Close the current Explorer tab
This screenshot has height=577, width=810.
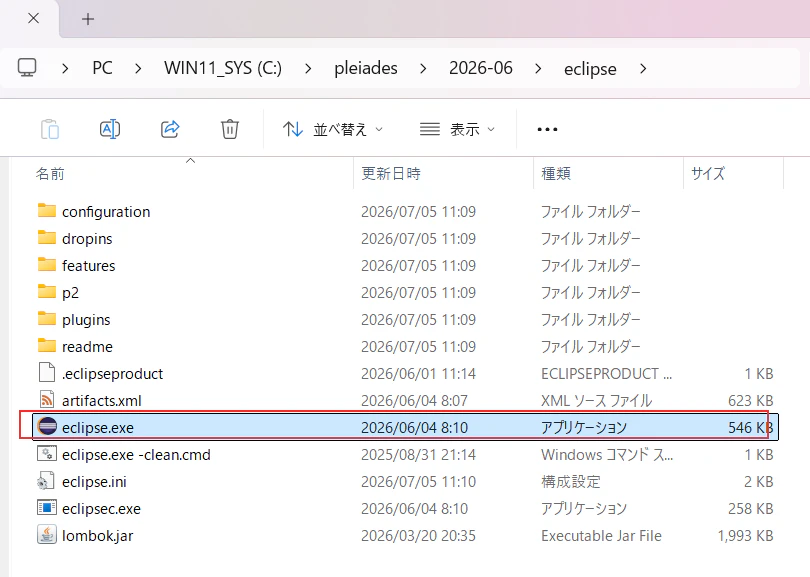34,19
